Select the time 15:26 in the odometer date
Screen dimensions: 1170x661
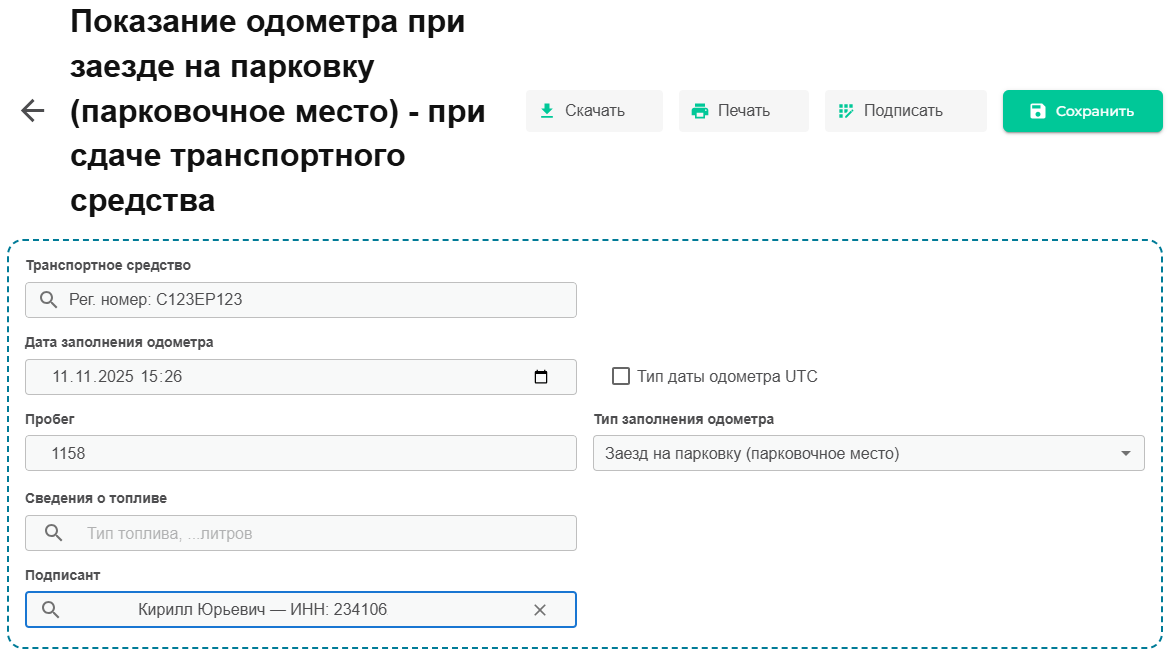[161, 377]
